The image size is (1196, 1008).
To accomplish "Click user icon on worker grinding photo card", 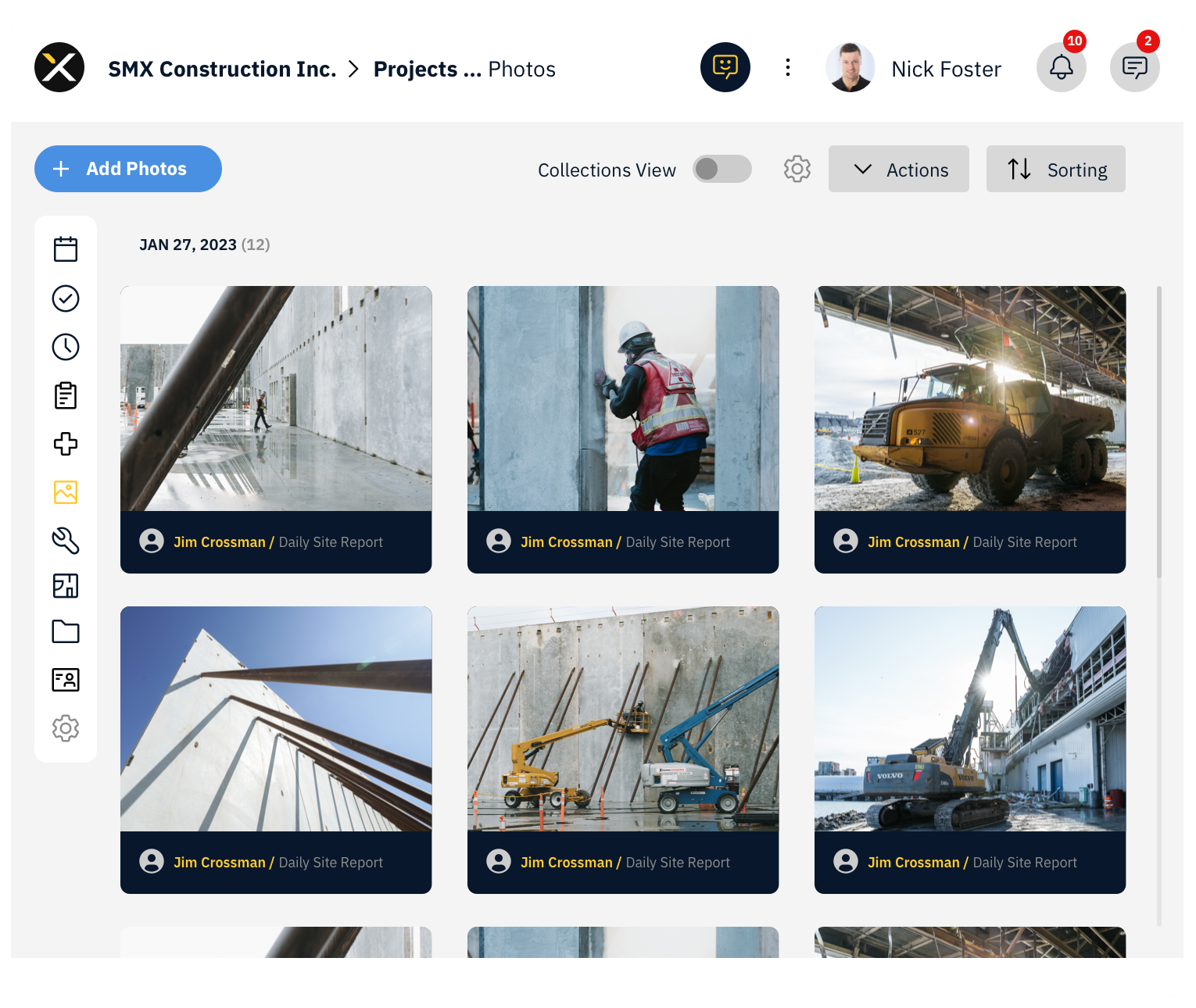I will pyautogui.click(x=499, y=541).
